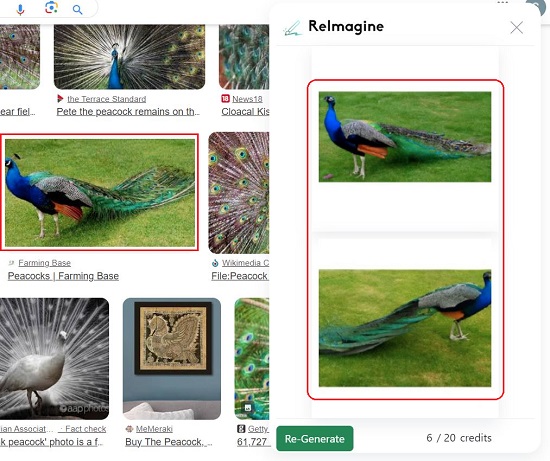Viewport: 550px width, 461px height.
Task: Open the framed peacock artwork thumbnail
Action: [172, 359]
